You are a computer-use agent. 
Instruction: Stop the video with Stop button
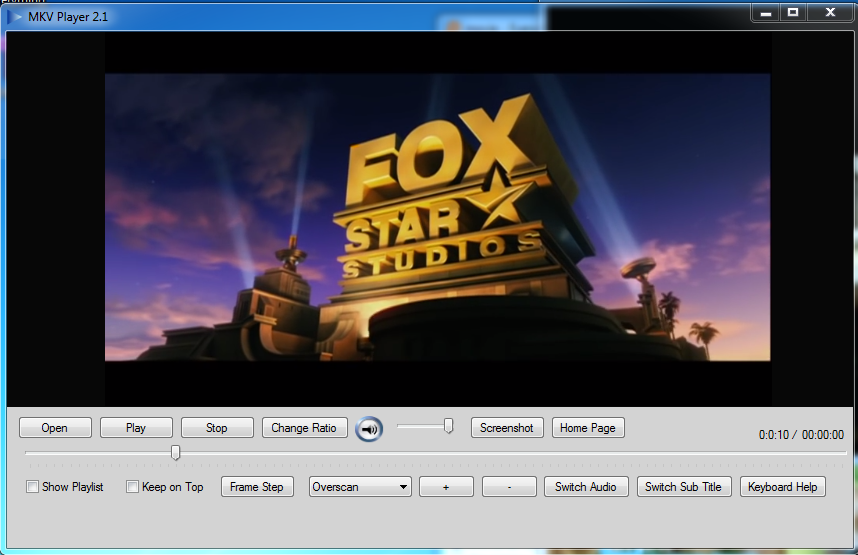[x=217, y=427]
